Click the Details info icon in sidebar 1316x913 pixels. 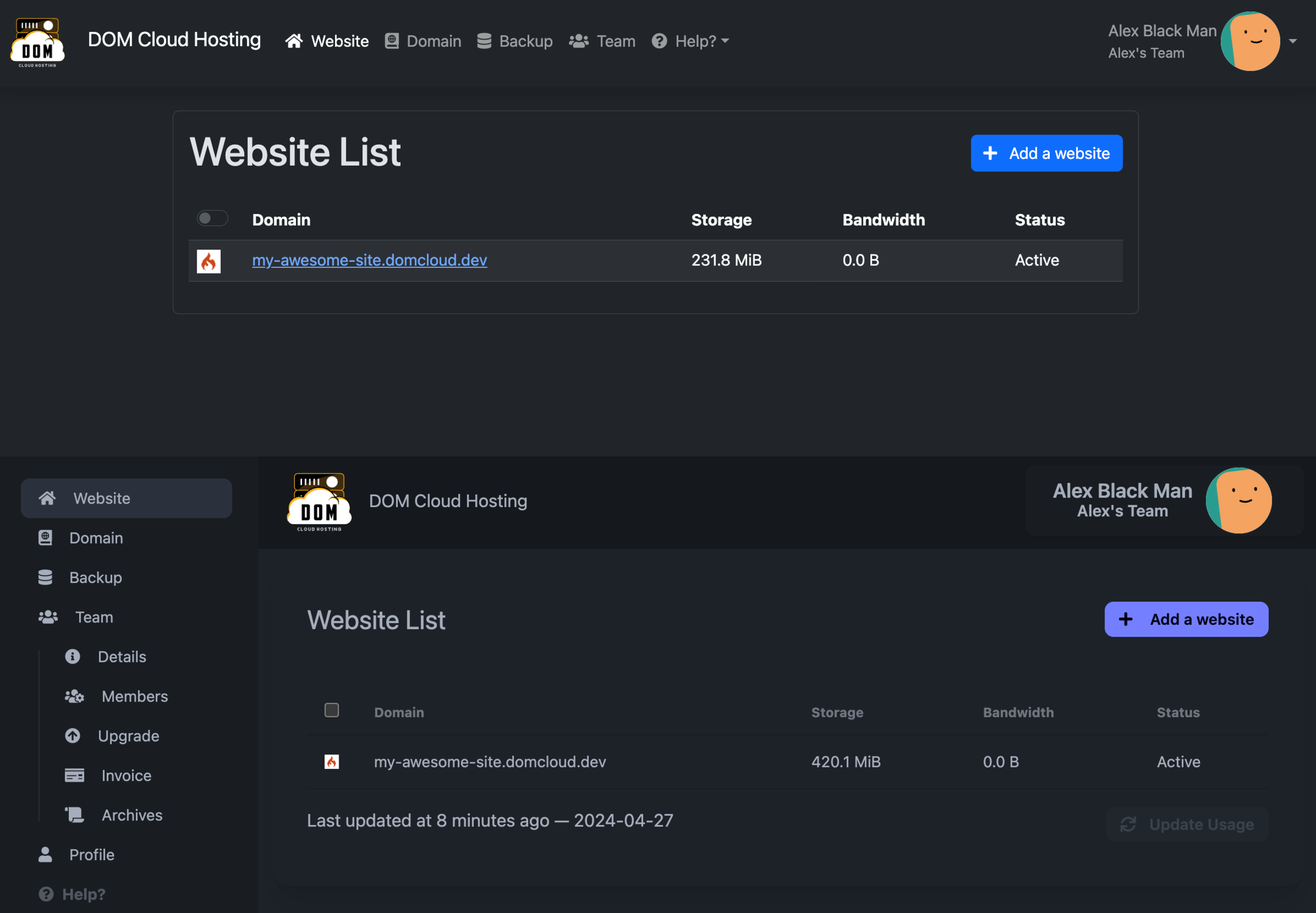click(x=73, y=656)
